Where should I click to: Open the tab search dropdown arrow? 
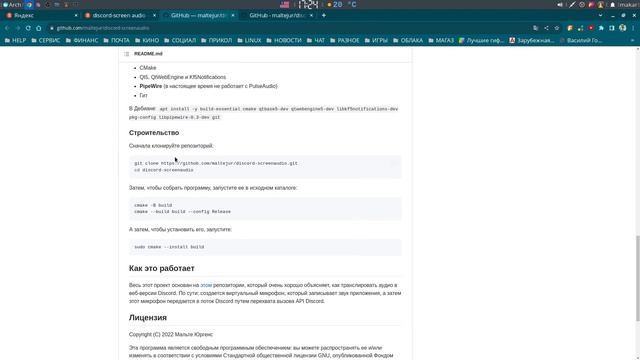click(600, 15)
